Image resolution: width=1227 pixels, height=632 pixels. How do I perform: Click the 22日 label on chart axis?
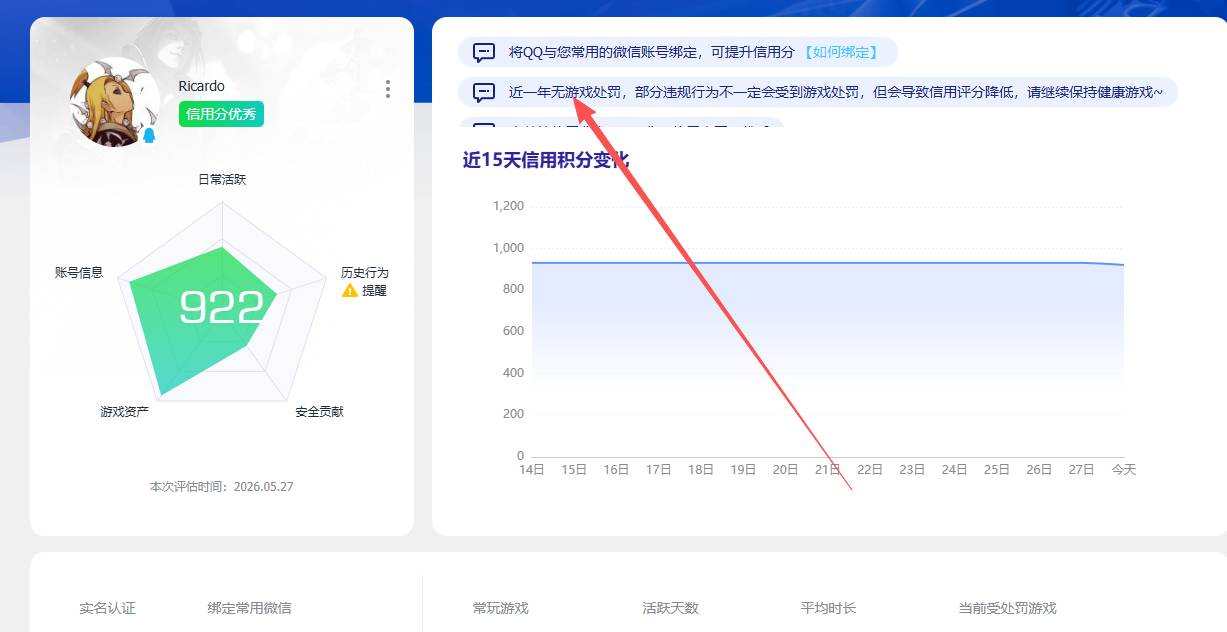870,470
